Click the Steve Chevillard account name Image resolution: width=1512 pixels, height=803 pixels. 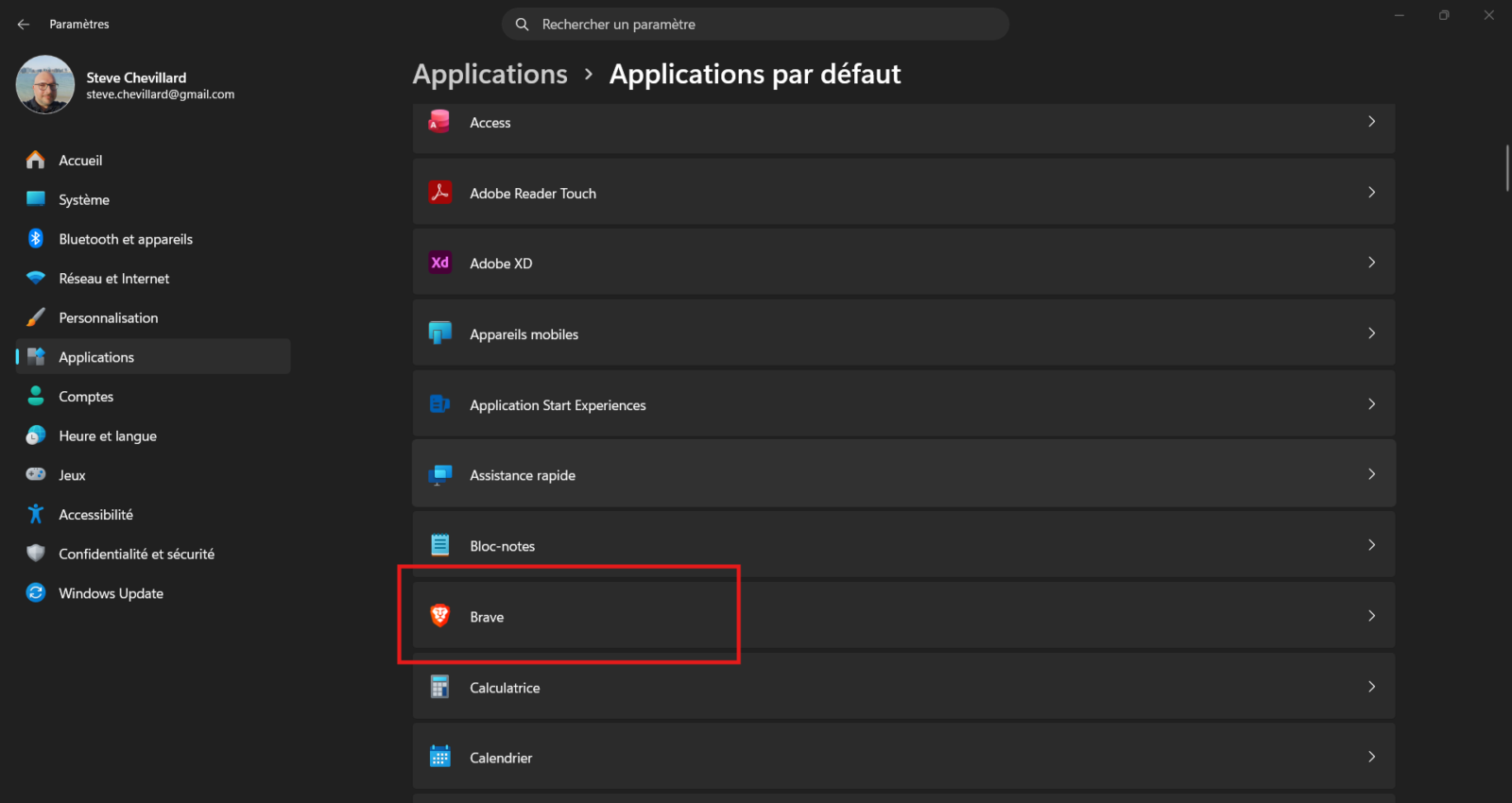[x=136, y=77]
